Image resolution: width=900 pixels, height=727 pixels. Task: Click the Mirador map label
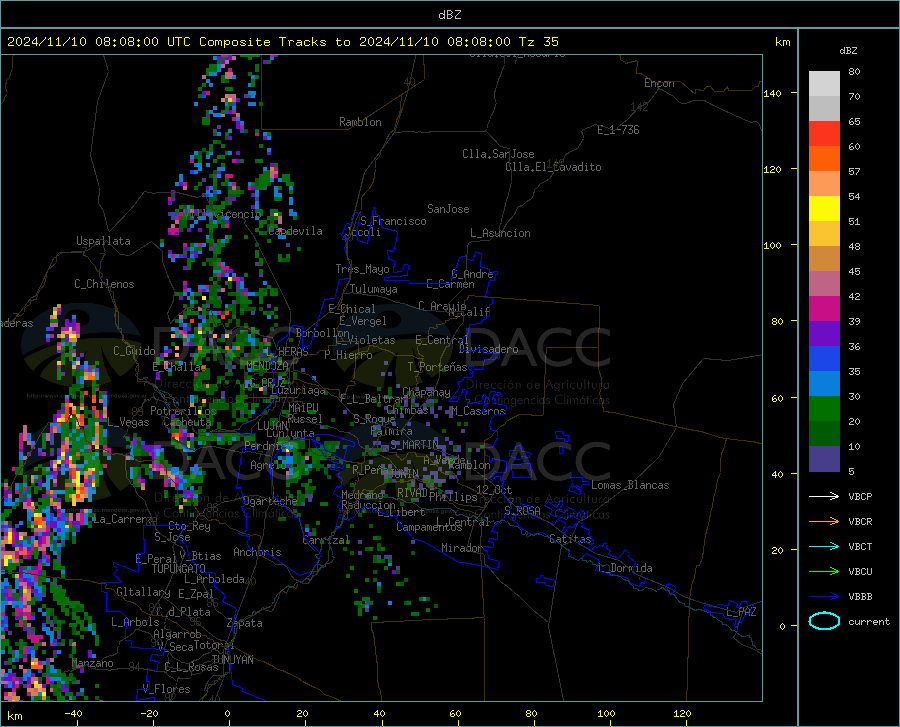(461, 548)
